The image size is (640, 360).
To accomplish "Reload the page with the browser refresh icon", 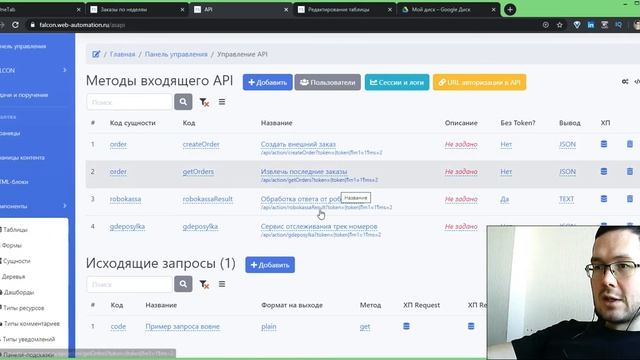I will pyautogui.click(x=15, y=25).
